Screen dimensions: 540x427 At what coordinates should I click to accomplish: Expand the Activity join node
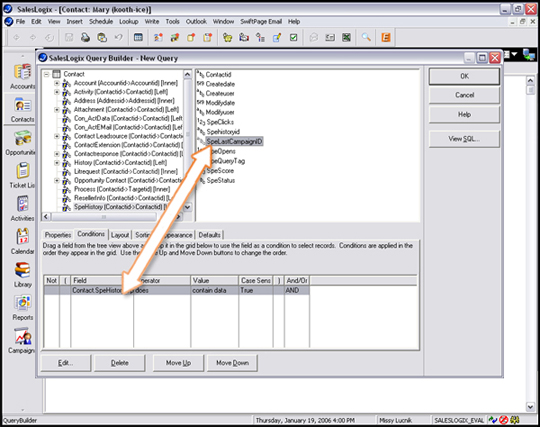tap(57, 92)
